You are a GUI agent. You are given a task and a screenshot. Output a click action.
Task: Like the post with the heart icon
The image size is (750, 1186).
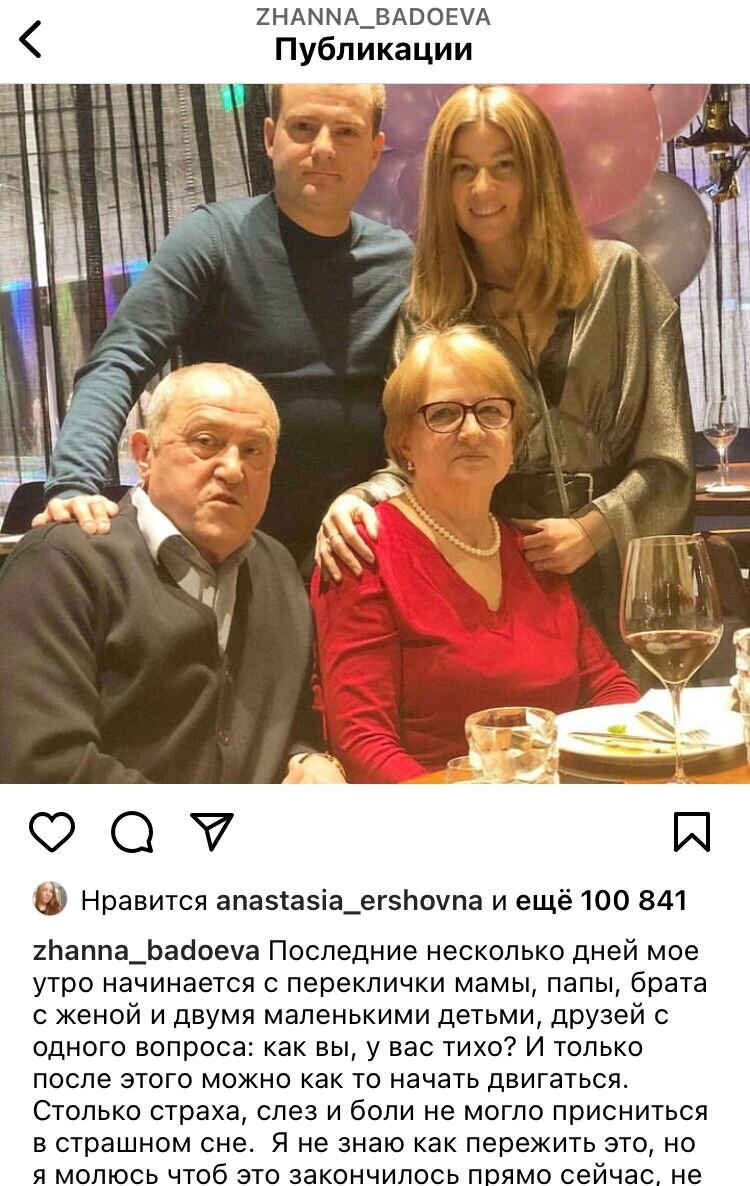click(x=52, y=832)
